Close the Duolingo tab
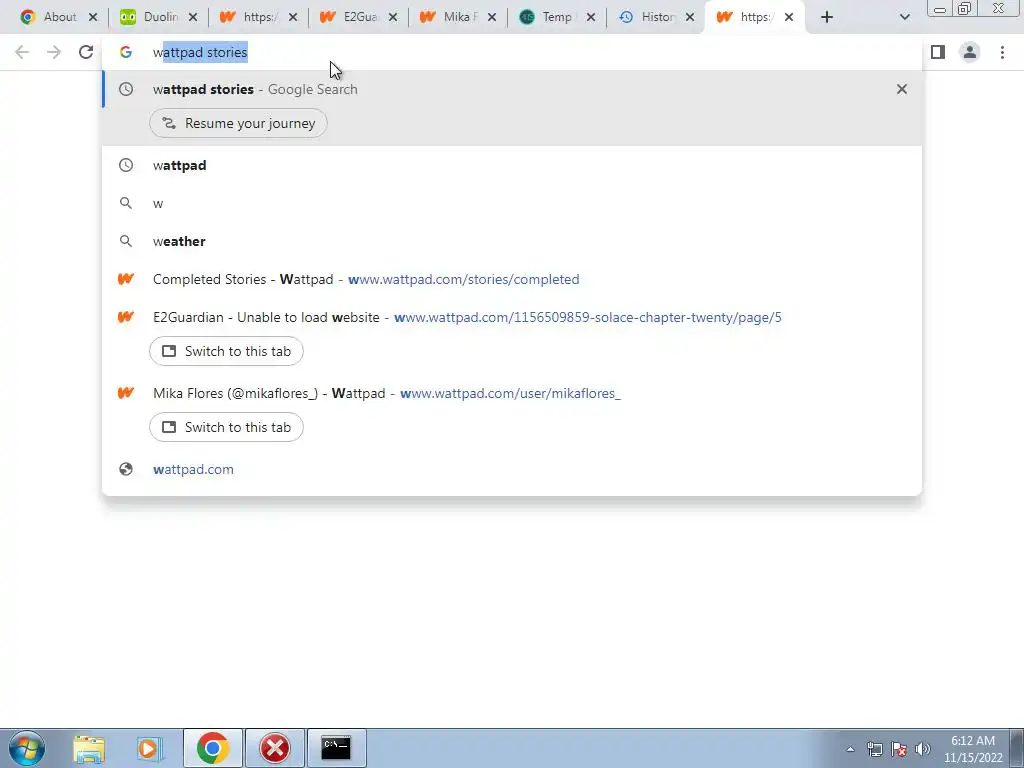This screenshot has width=1024, height=768. pos(193,18)
